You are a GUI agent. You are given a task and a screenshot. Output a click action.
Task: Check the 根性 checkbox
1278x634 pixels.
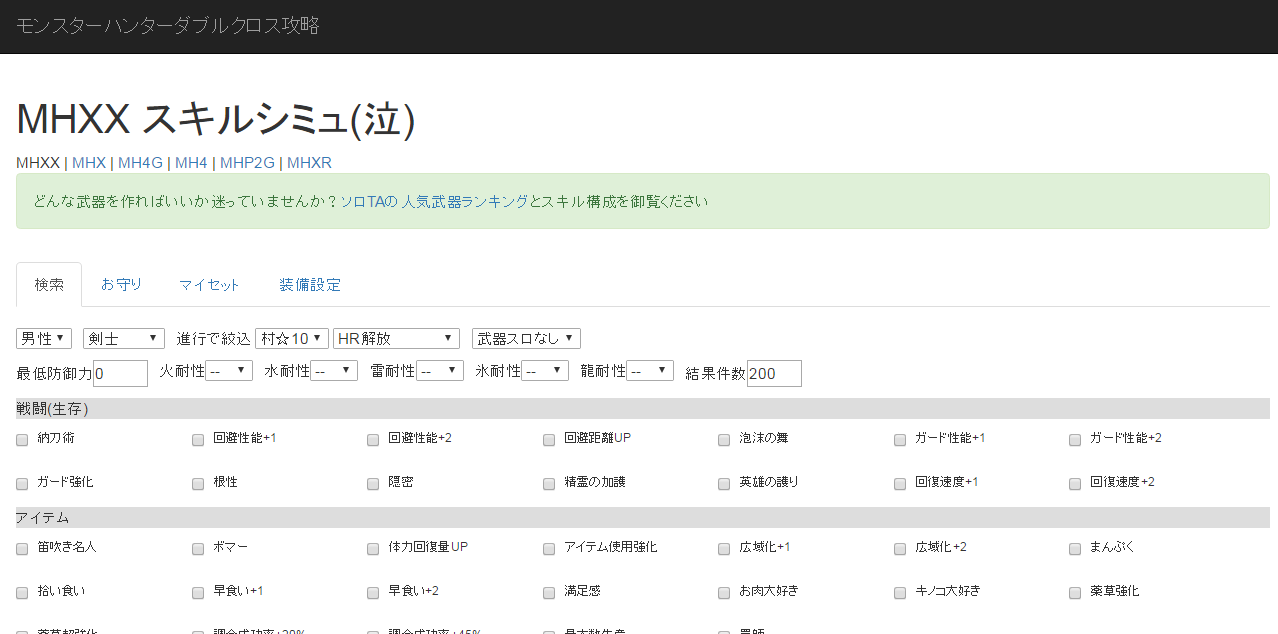198,484
